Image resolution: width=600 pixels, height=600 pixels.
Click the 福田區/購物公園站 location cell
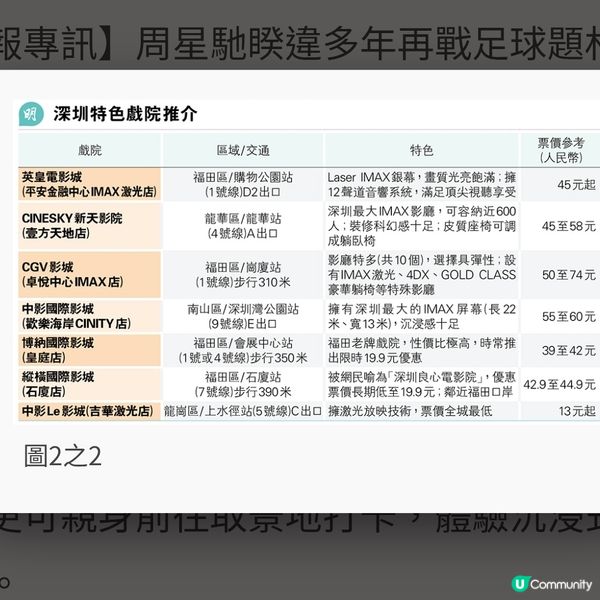click(x=243, y=184)
